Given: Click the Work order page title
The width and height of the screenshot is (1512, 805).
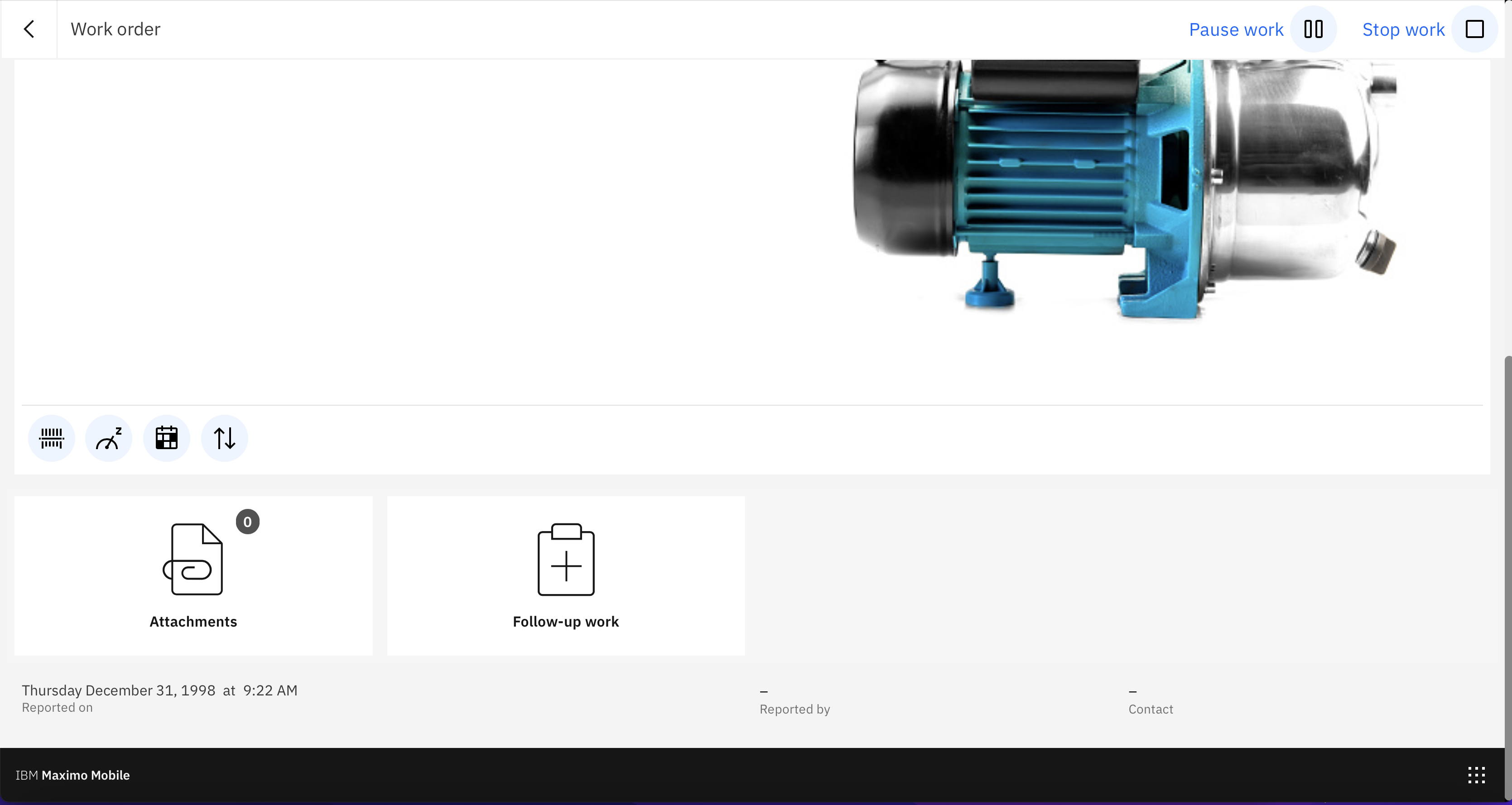Looking at the screenshot, I should [116, 29].
